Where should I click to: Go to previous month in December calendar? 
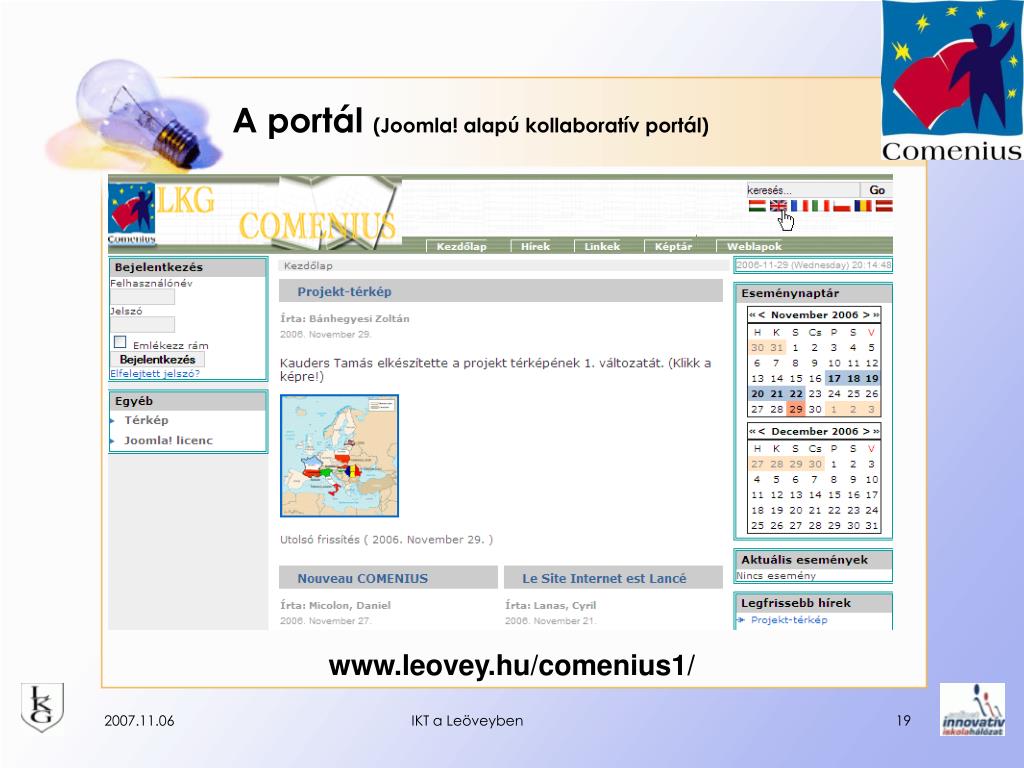coord(761,432)
